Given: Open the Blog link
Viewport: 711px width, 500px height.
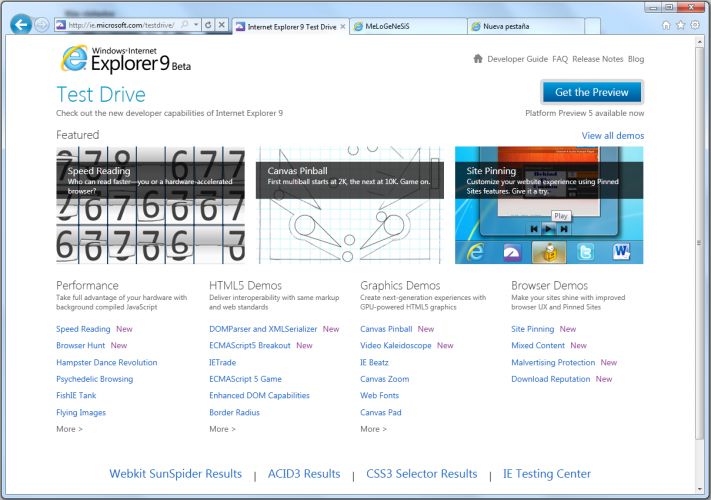Looking at the screenshot, I should pyautogui.click(x=636, y=59).
